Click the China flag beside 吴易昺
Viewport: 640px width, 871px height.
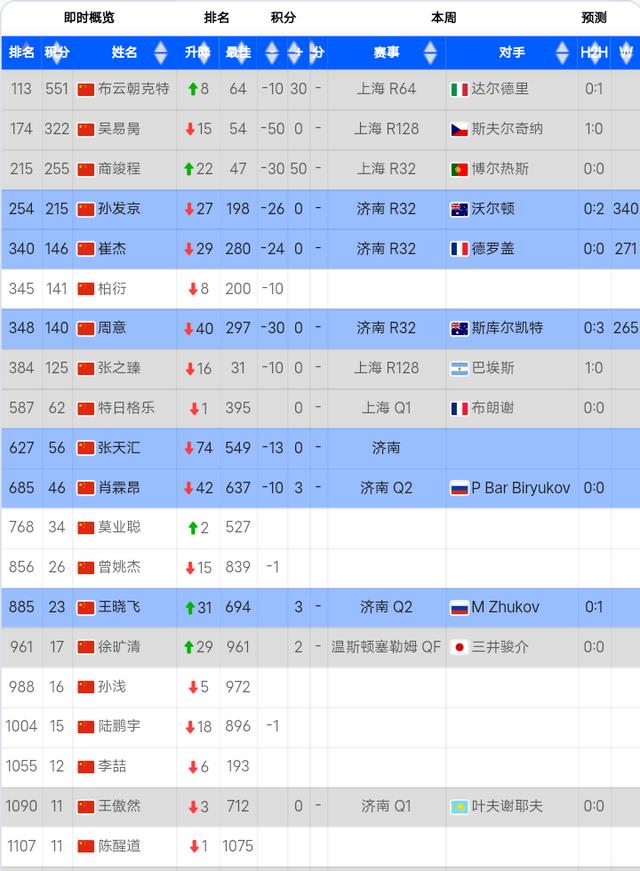coord(85,129)
